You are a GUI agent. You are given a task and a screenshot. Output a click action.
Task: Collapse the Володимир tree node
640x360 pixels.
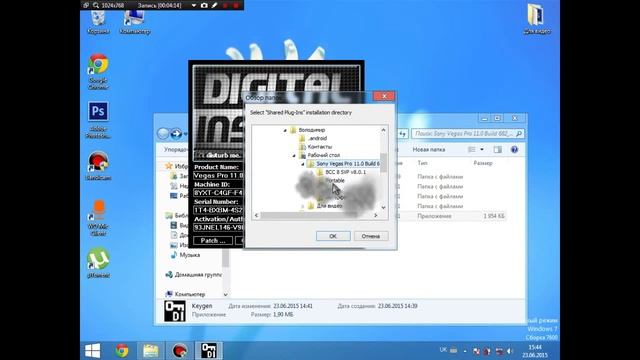point(285,130)
